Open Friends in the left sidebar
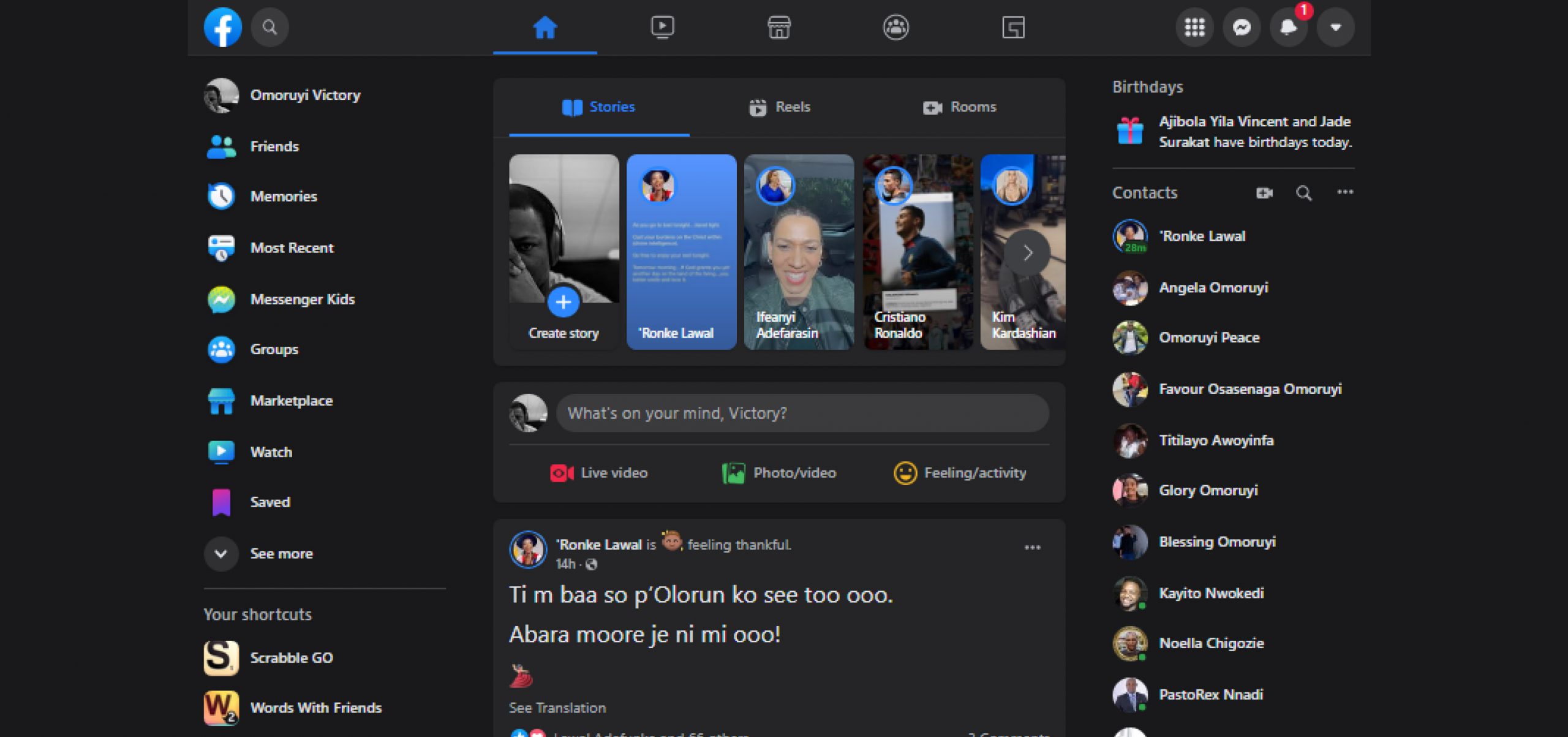1568x737 pixels. point(325,146)
